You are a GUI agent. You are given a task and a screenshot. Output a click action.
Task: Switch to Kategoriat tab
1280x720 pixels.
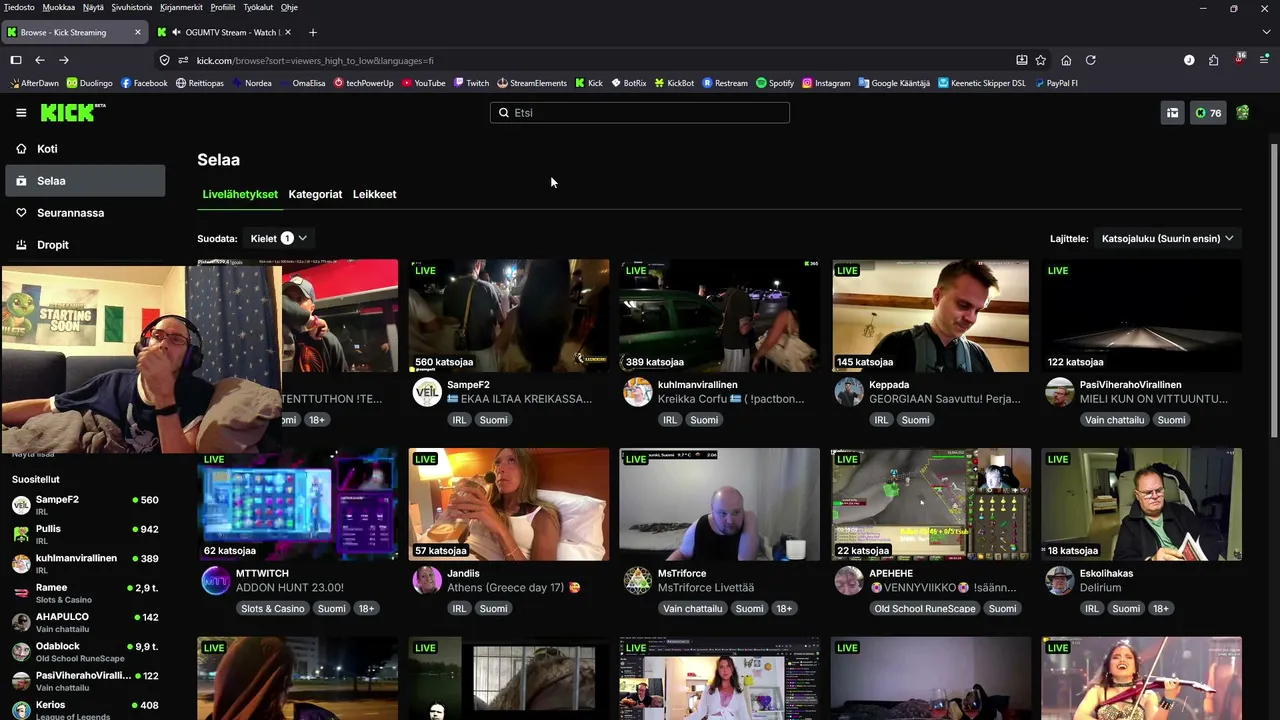315,194
